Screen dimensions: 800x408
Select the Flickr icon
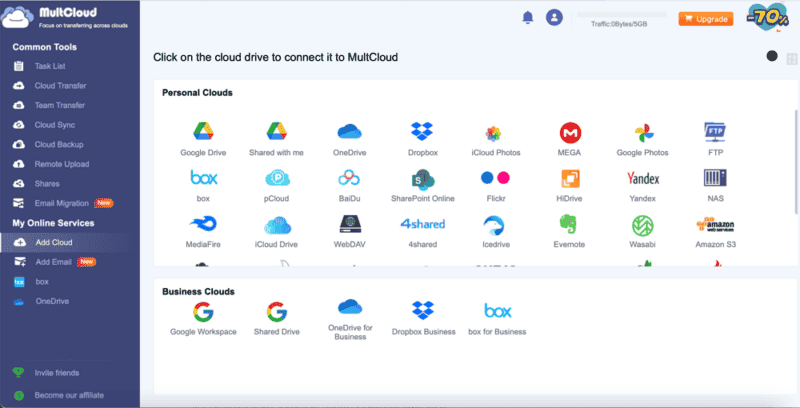pos(495,177)
